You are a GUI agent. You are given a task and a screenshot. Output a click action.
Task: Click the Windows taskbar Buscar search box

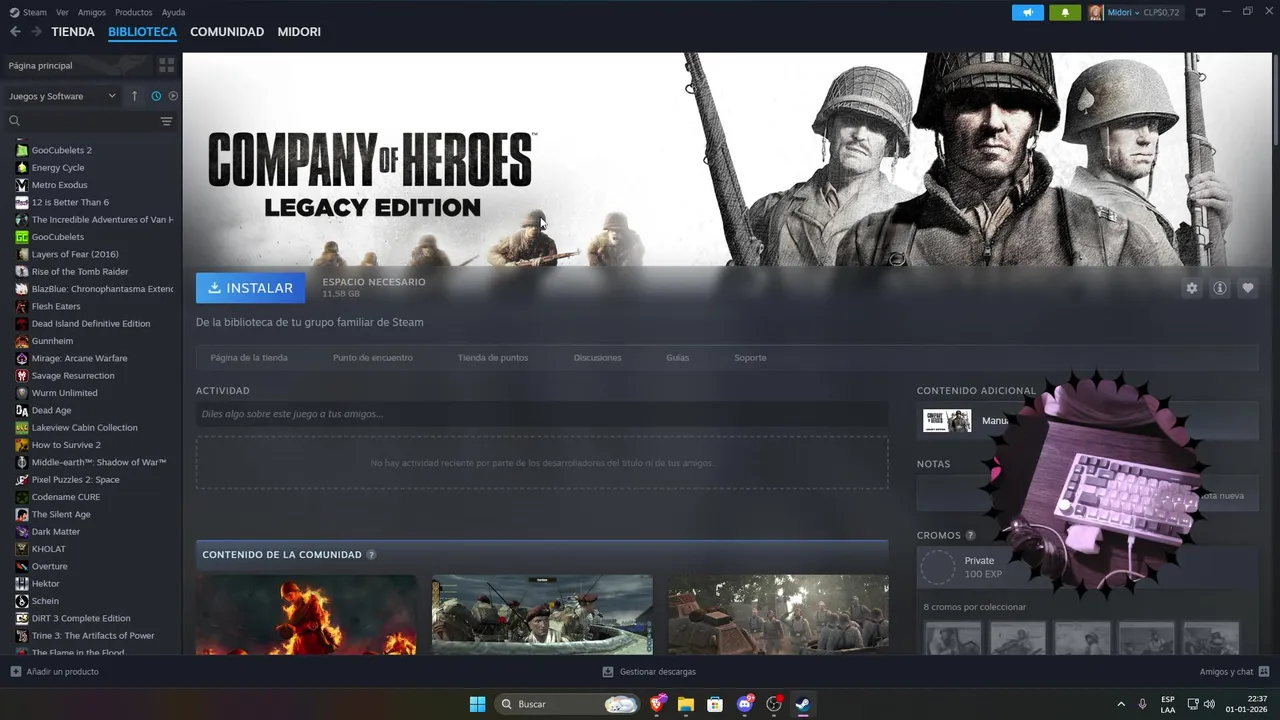[x=568, y=704]
